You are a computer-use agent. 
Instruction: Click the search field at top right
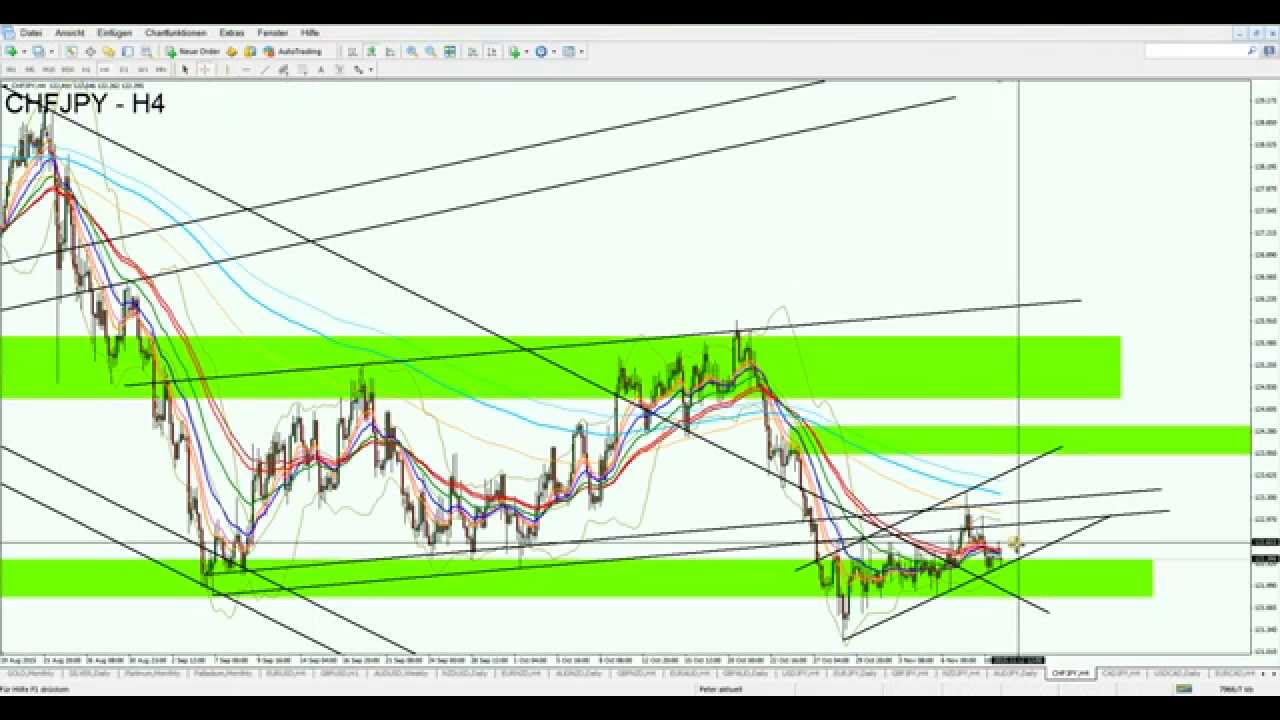[1195, 51]
